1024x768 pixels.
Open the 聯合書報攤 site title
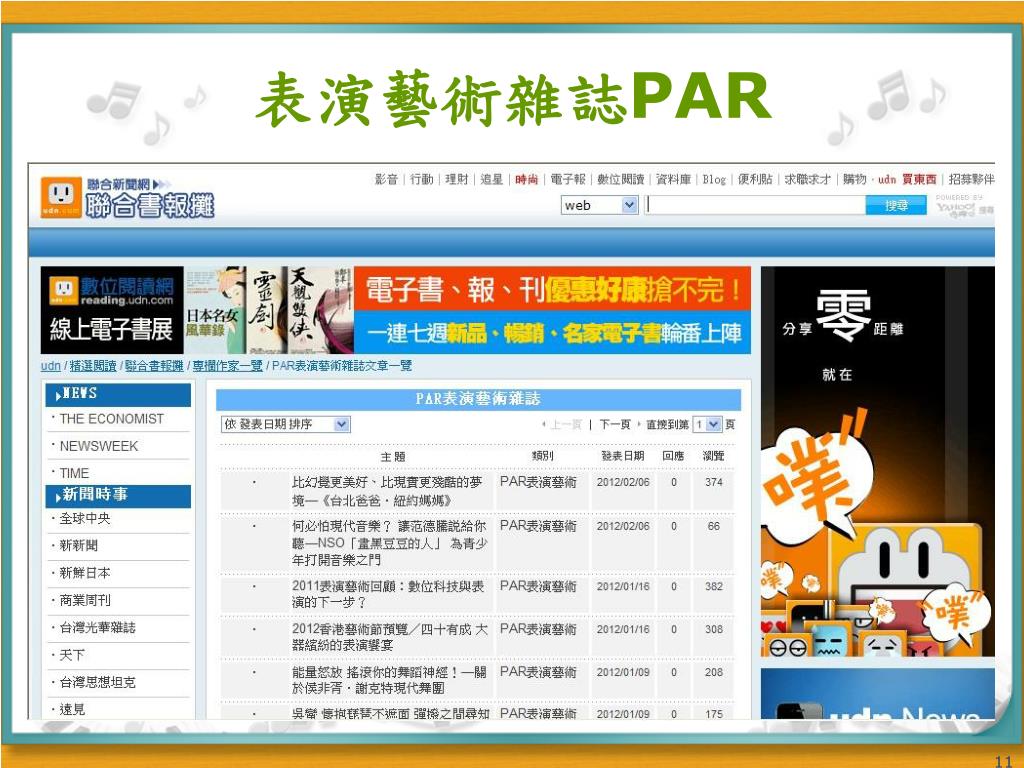150,206
